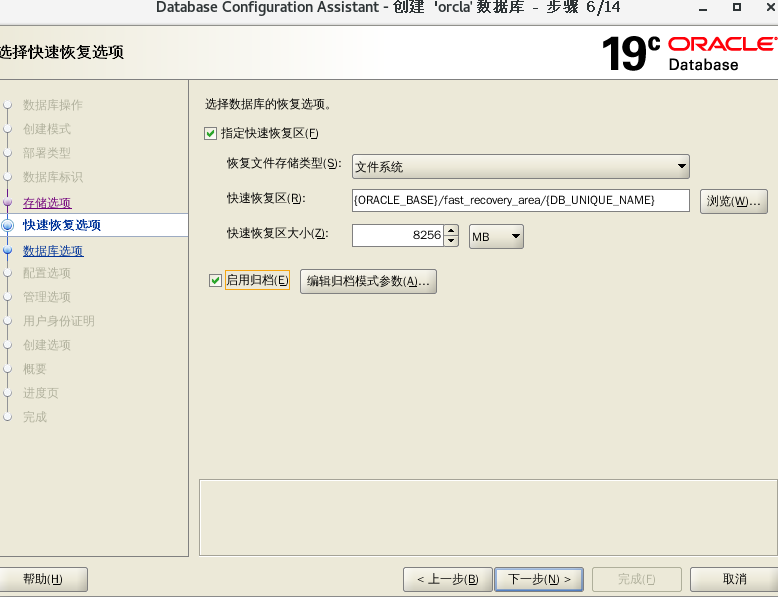Click the 浏览 browse button
This screenshot has width=778, height=597.
click(x=733, y=201)
